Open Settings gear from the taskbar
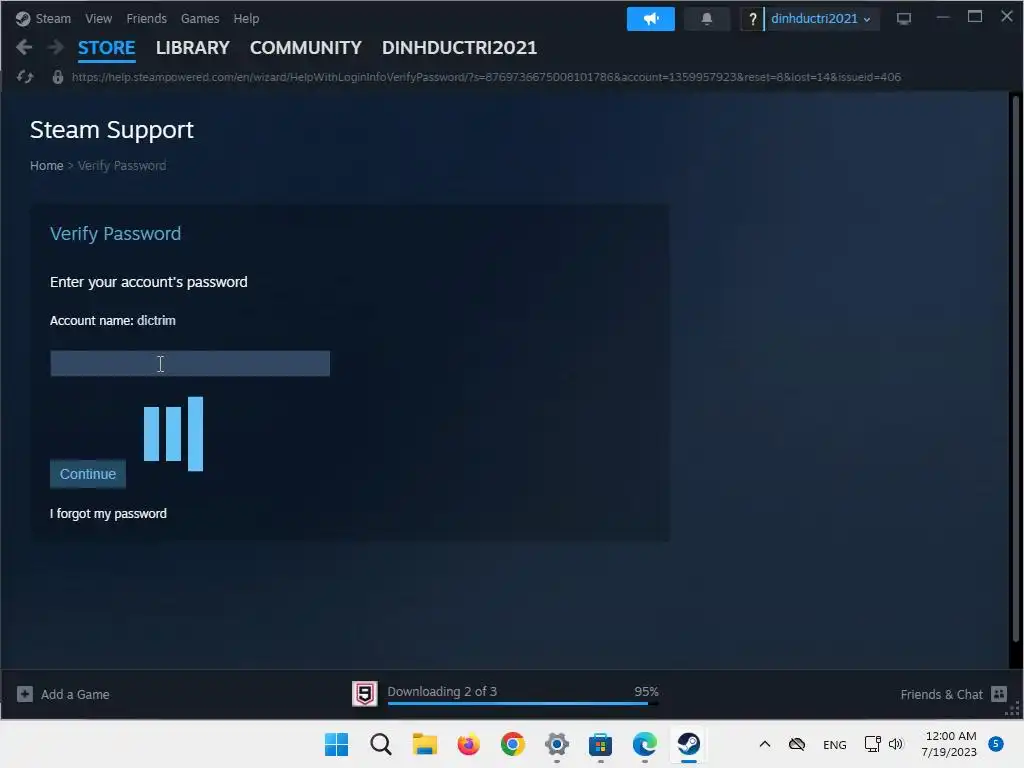The width and height of the screenshot is (1024, 768). pos(556,744)
